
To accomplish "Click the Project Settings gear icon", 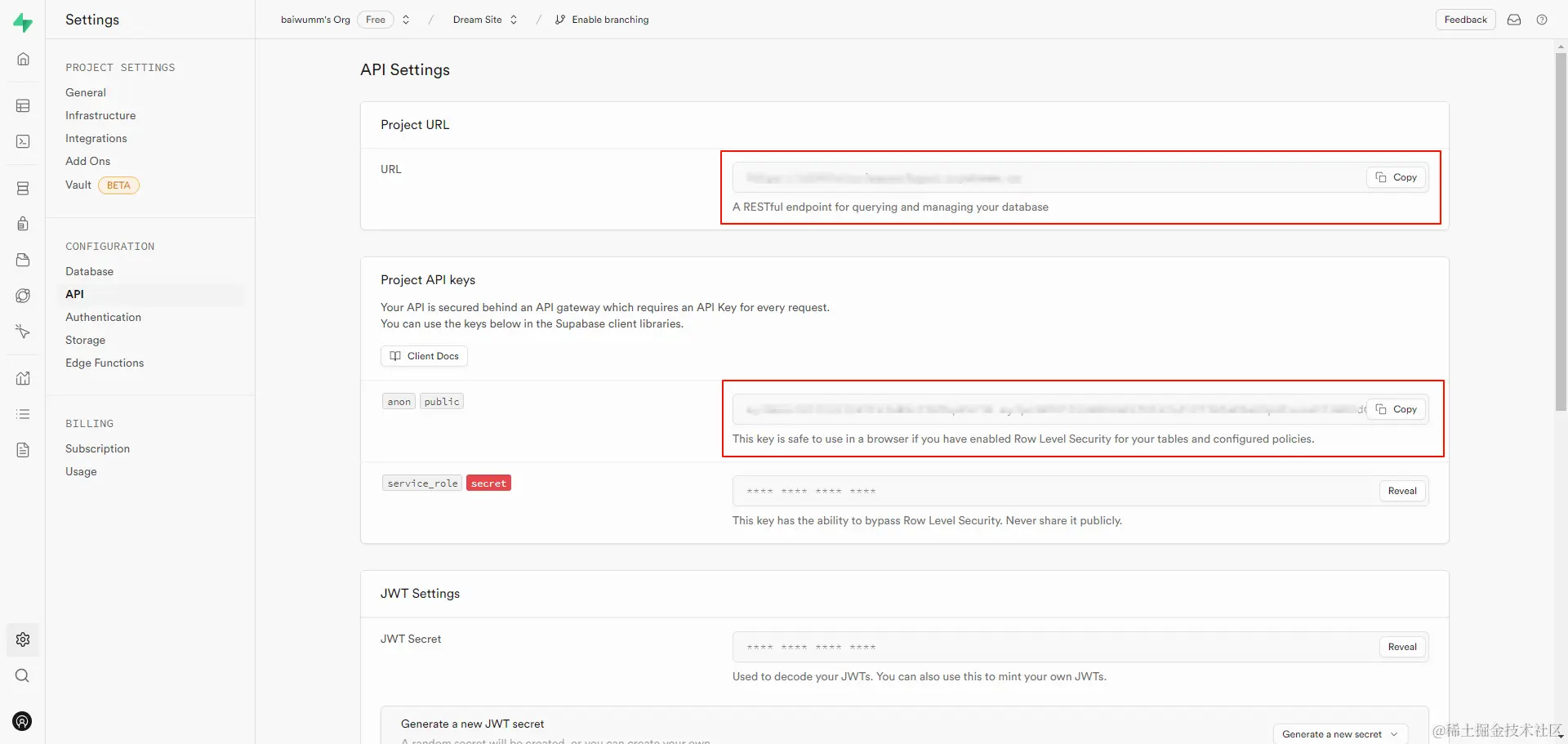I will (x=23, y=639).
